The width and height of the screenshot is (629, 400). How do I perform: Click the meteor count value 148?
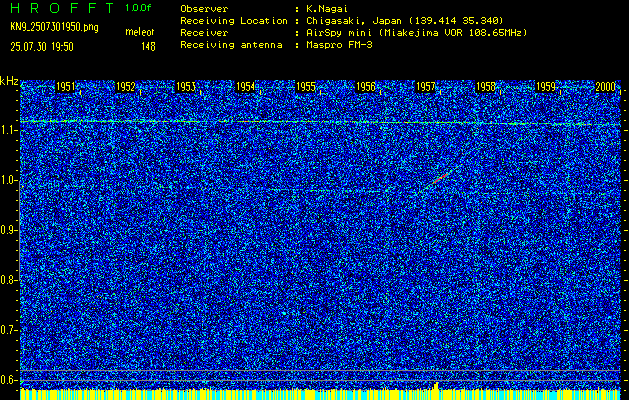(x=148, y=47)
